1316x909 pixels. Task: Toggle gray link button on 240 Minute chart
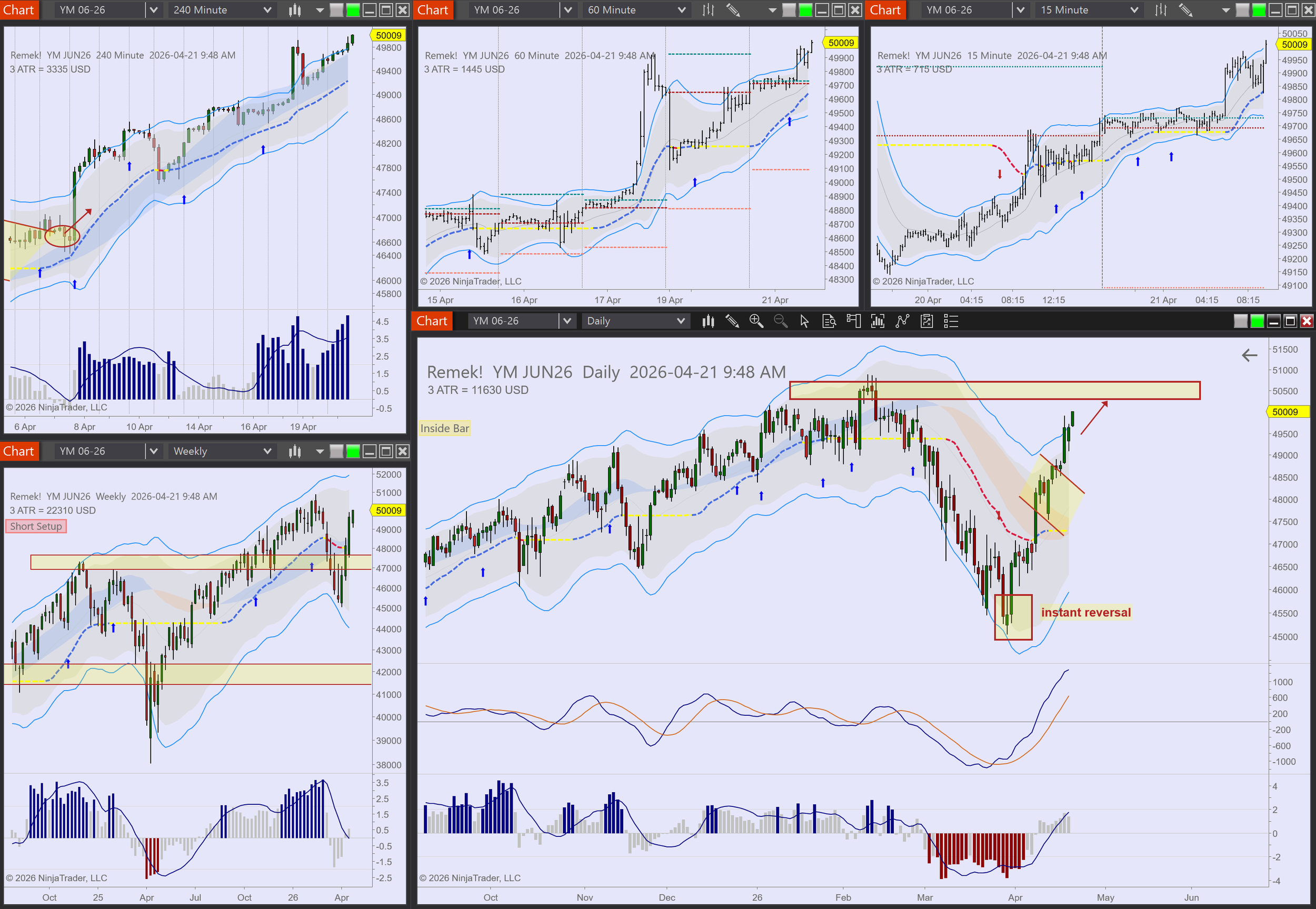point(336,9)
